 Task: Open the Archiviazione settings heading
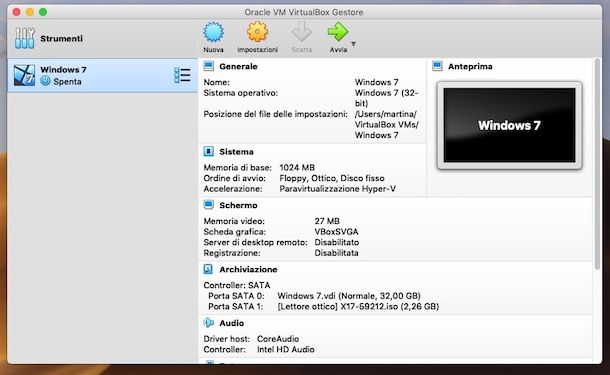point(248,269)
